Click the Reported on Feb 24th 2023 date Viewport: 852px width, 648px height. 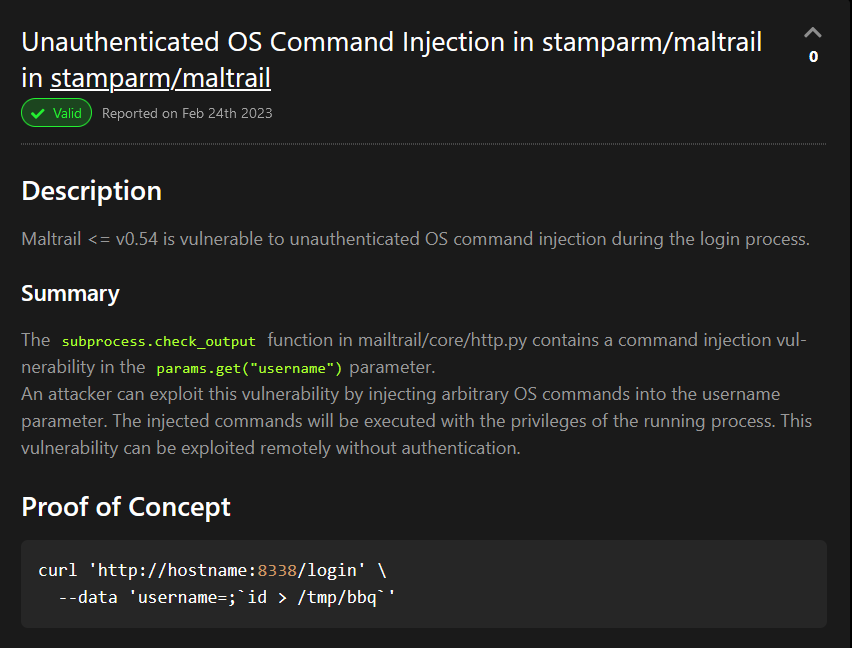coord(187,113)
